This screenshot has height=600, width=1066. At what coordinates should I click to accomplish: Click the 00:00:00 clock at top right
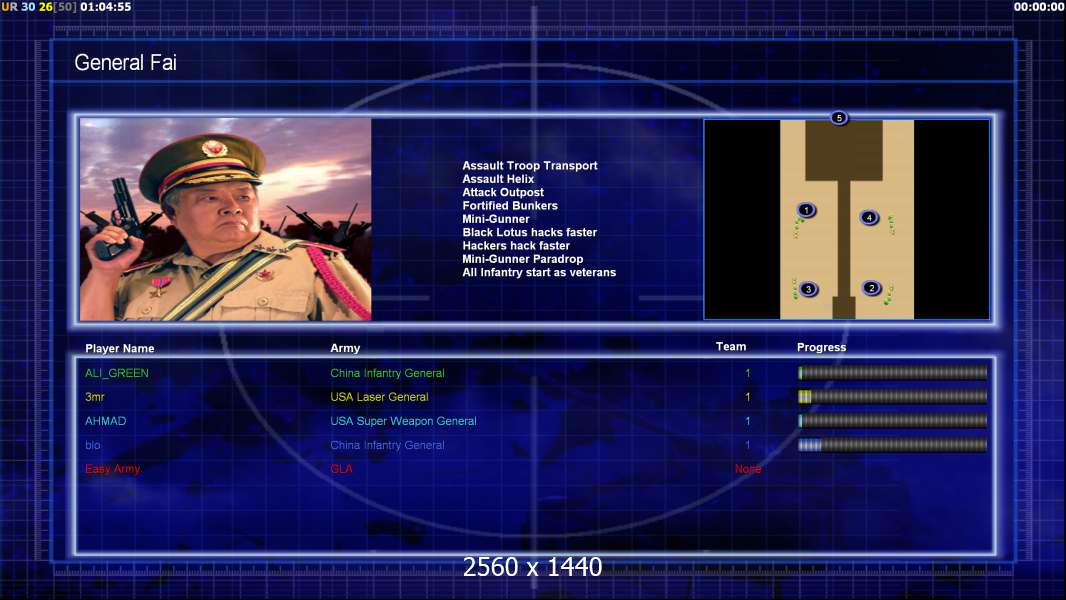(x=1039, y=7)
